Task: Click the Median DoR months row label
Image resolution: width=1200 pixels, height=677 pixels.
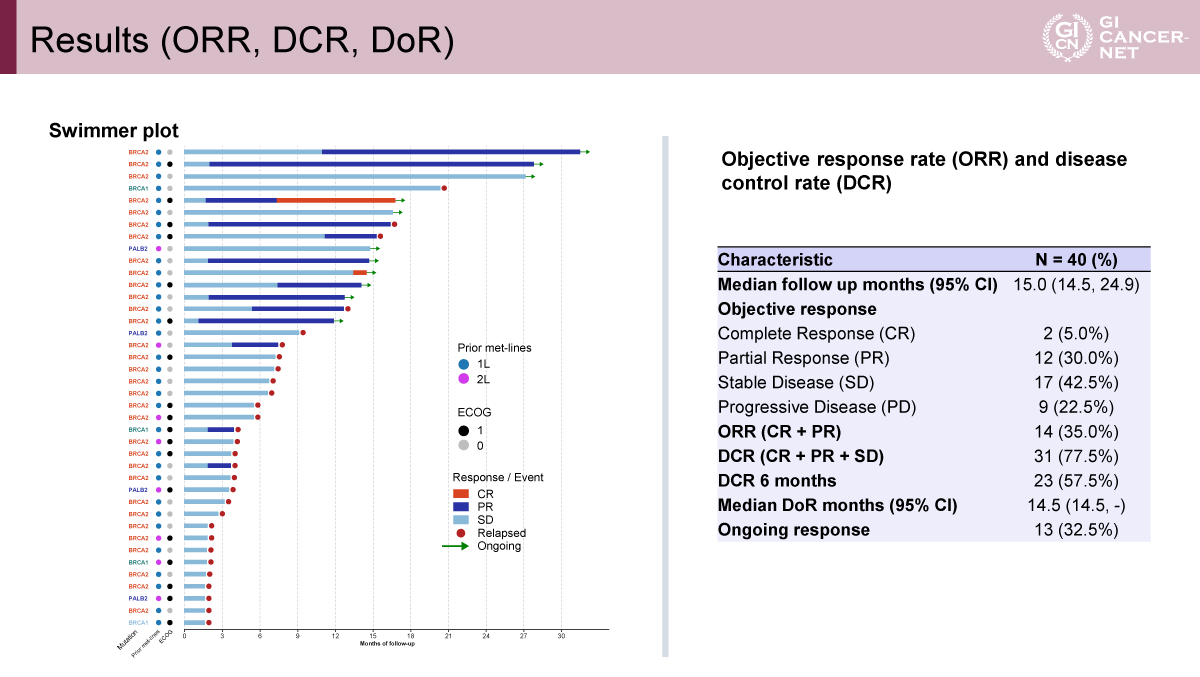Action: (x=837, y=505)
